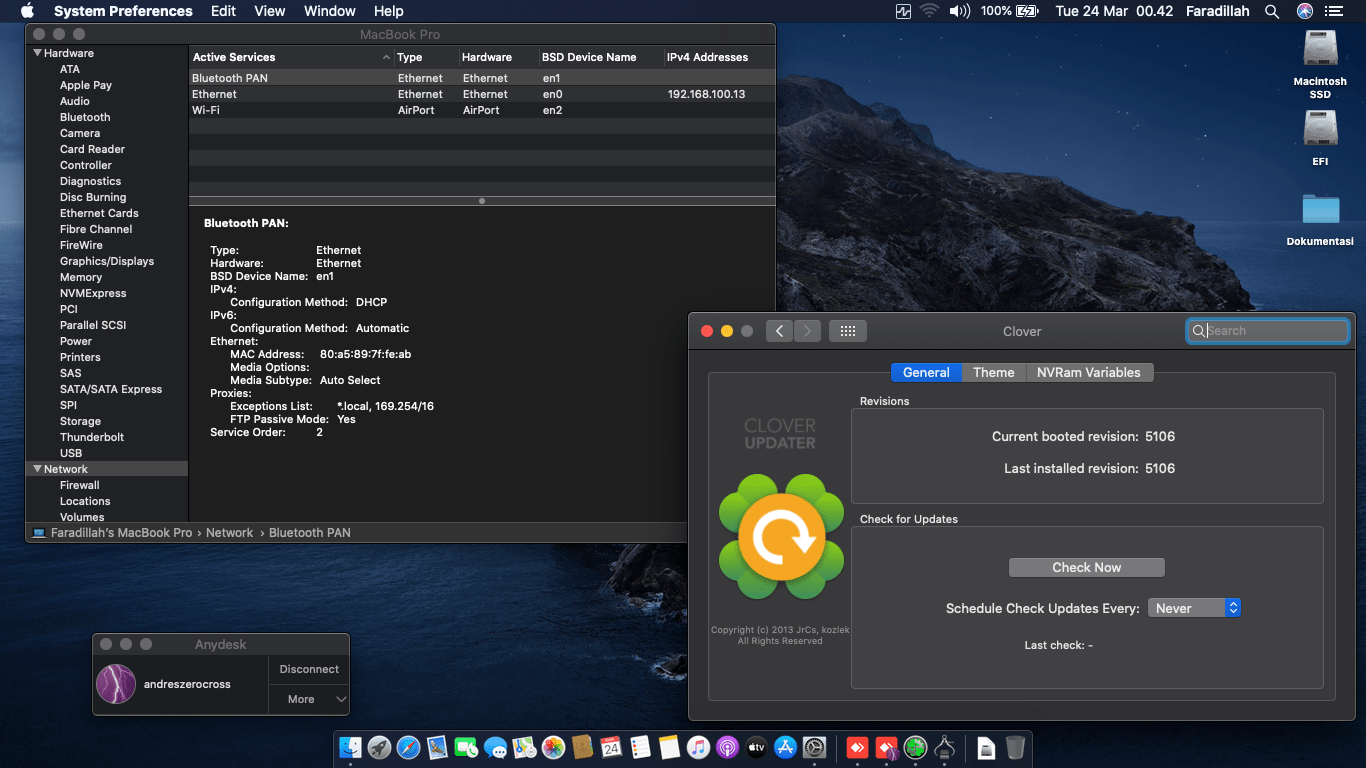Open the Macintosh SSD drive on the desktop
The width and height of the screenshot is (1366, 768).
click(1320, 64)
